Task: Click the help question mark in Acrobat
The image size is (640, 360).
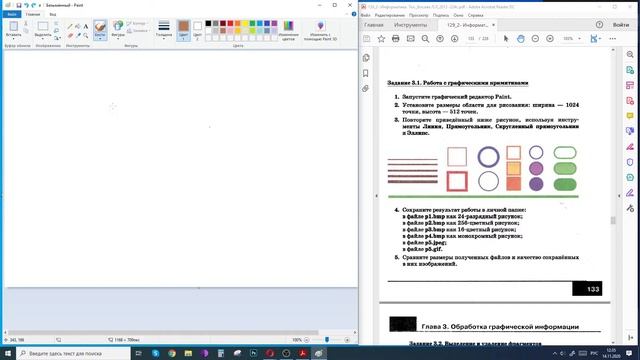Action: tap(599, 25)
